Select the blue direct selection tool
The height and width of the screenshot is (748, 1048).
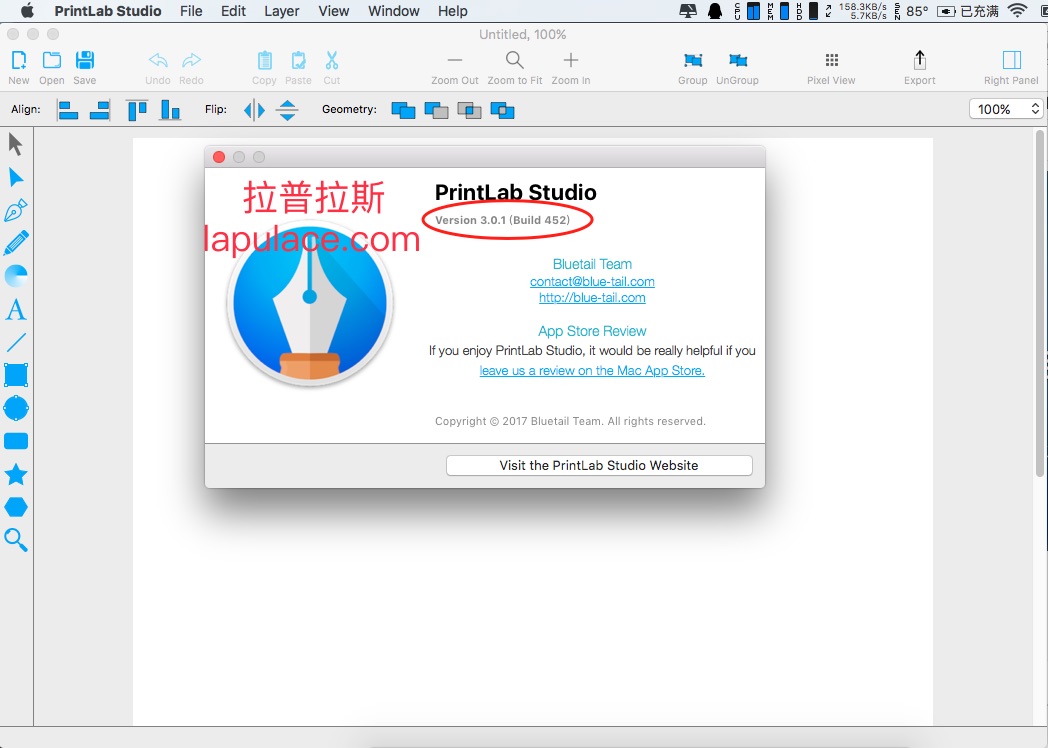coord(16,177)
